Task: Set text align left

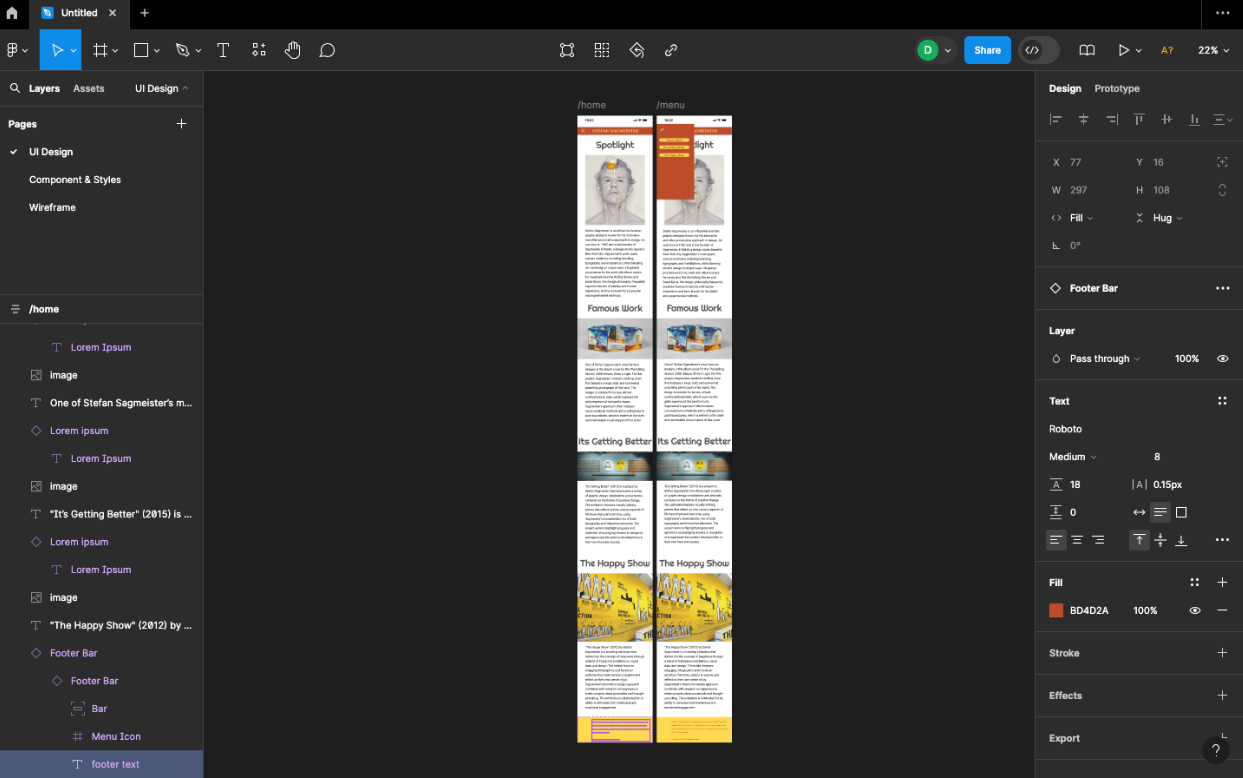Action: pos(1056,540)
